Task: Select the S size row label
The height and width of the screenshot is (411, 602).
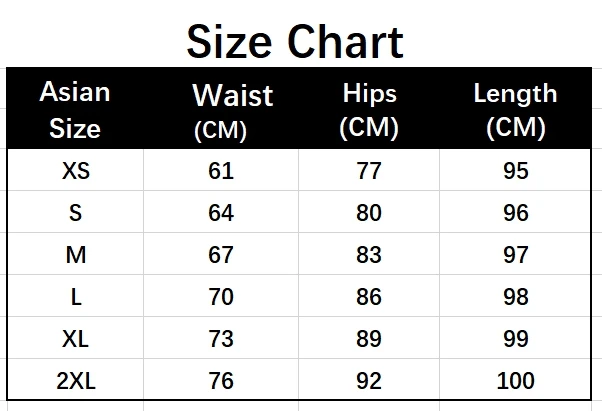Action: click(x=75, y=212)
